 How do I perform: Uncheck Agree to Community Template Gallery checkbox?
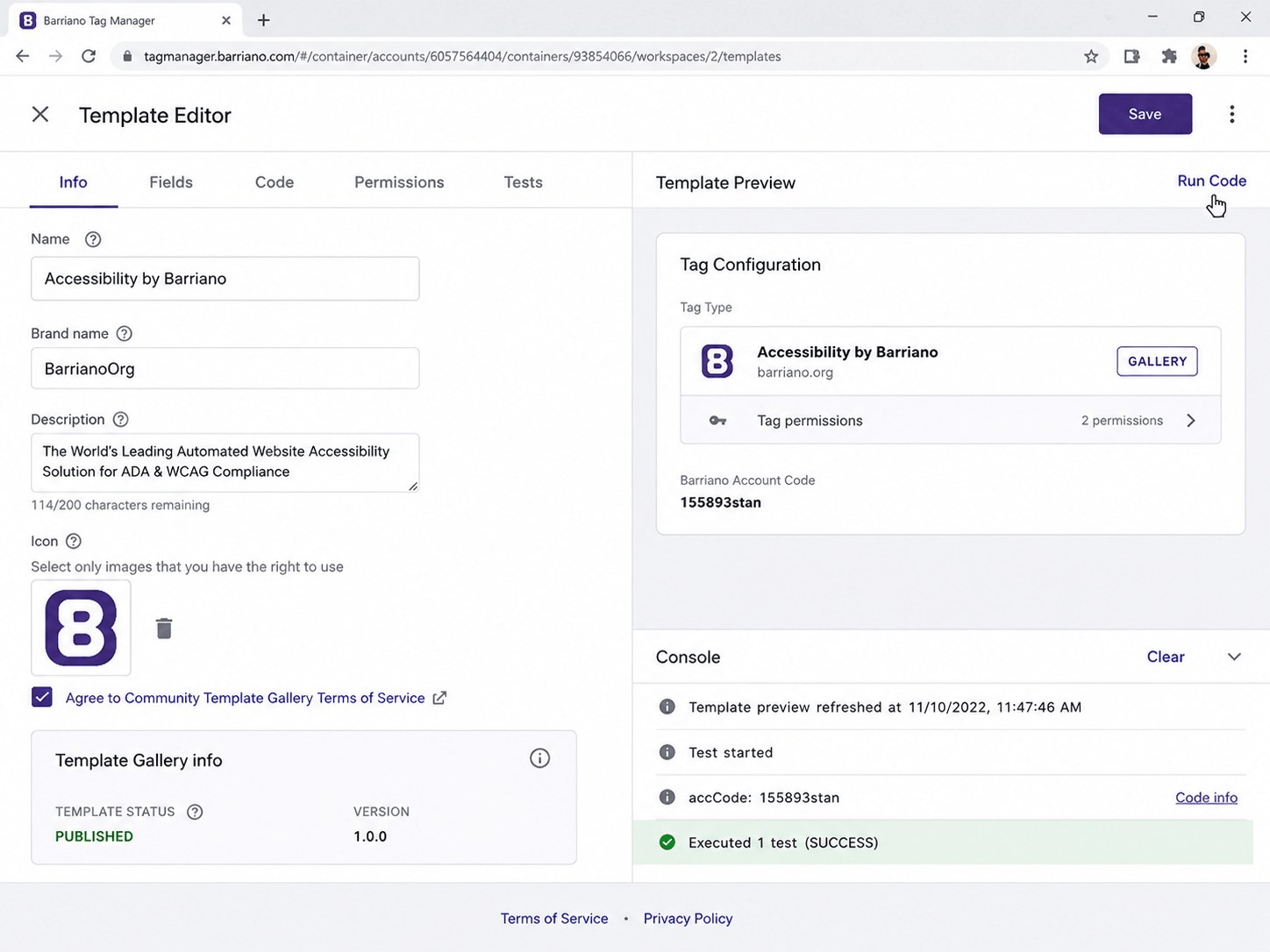[42, 697]
